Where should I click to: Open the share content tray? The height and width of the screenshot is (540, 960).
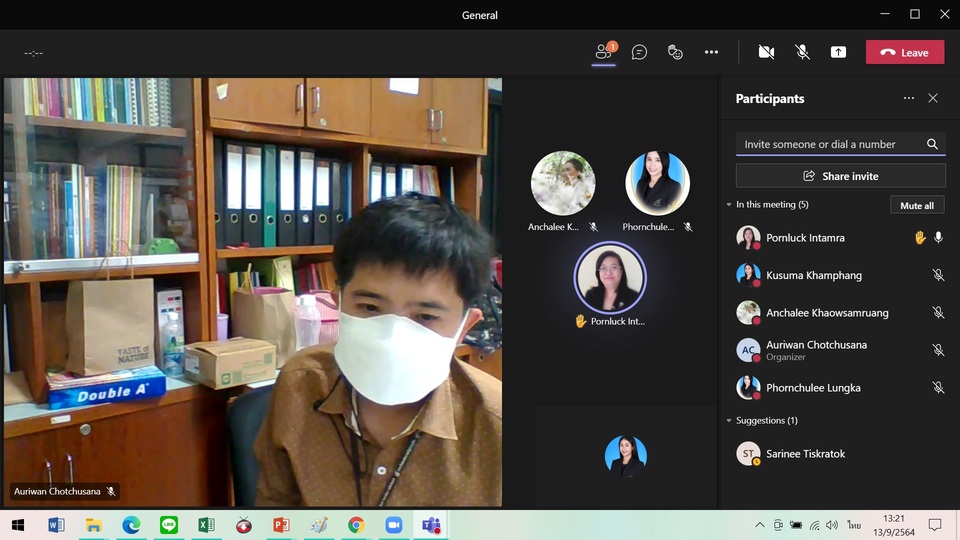[838, 52]
